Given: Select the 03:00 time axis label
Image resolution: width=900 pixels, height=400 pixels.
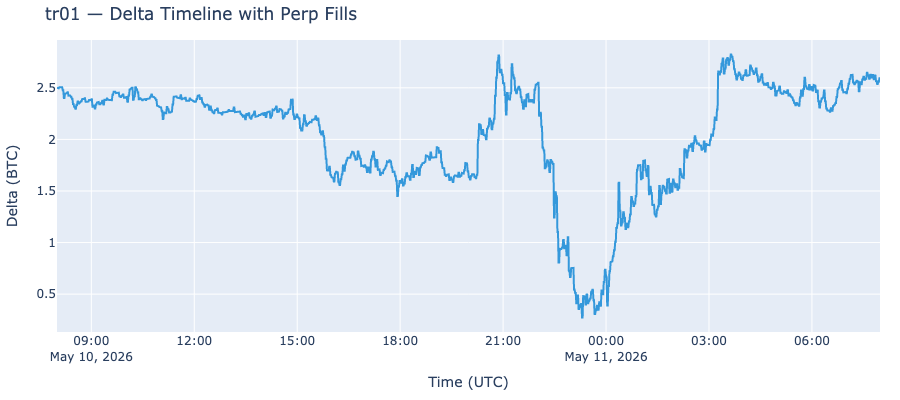Looking at the screenshot, I should coord(708,341).
